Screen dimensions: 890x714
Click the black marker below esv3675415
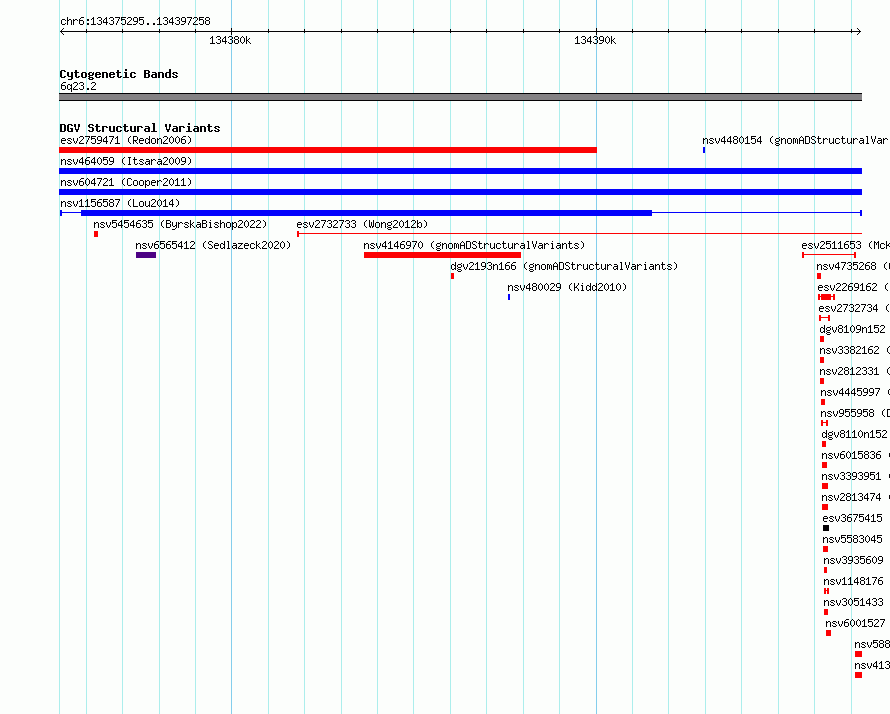point(826,528)
